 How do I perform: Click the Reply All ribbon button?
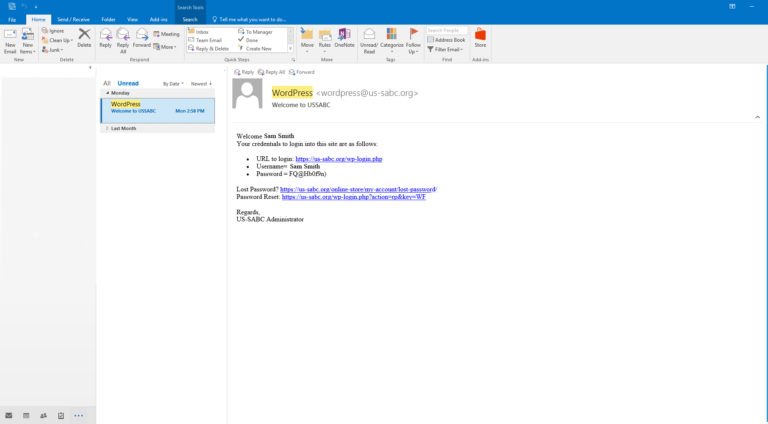(x=123, y=38)
